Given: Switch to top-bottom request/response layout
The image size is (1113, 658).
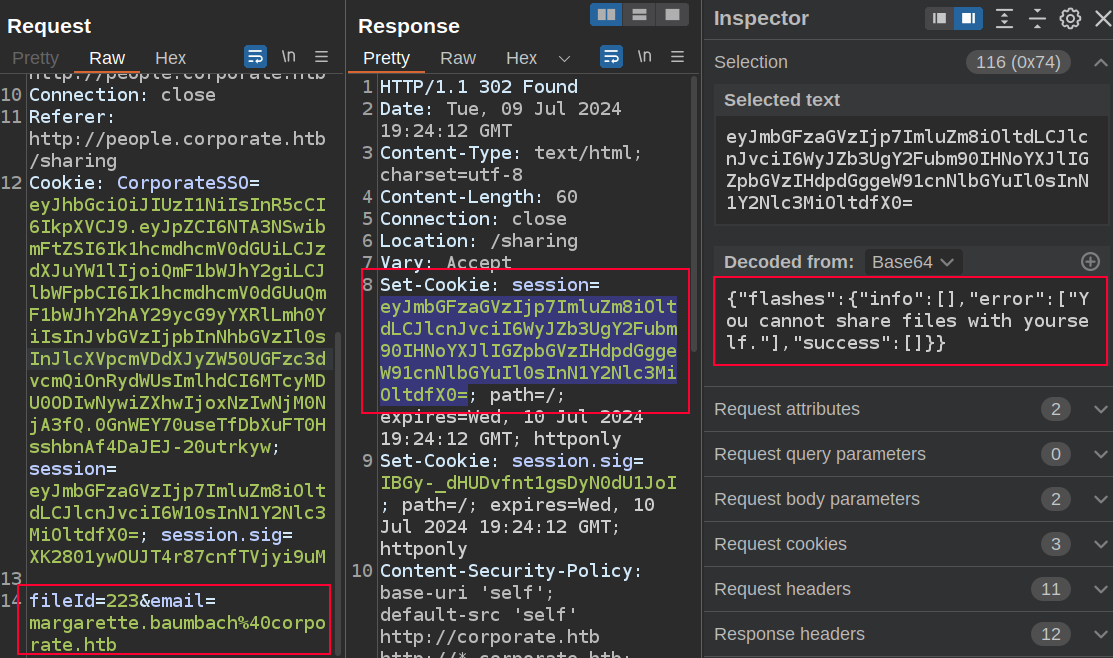Looking at the screenshot, I should pos(639,14).
